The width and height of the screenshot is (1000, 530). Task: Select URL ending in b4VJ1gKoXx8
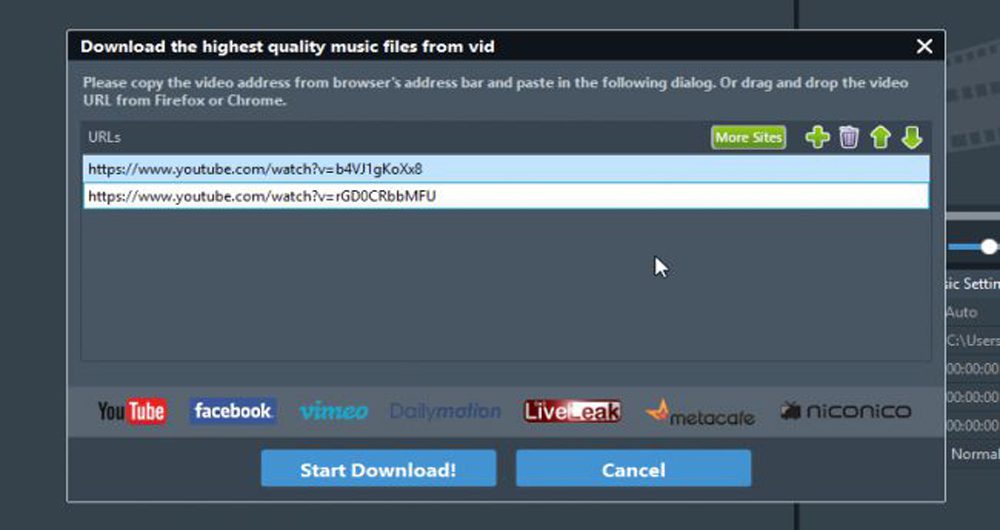click(x=506, y=169)
